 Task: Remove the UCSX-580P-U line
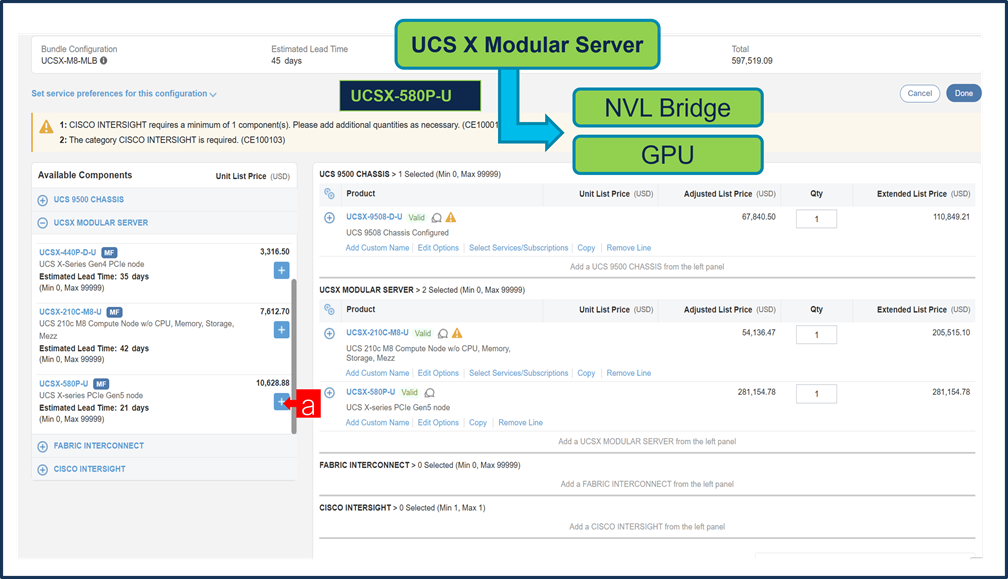coord(521,423)
